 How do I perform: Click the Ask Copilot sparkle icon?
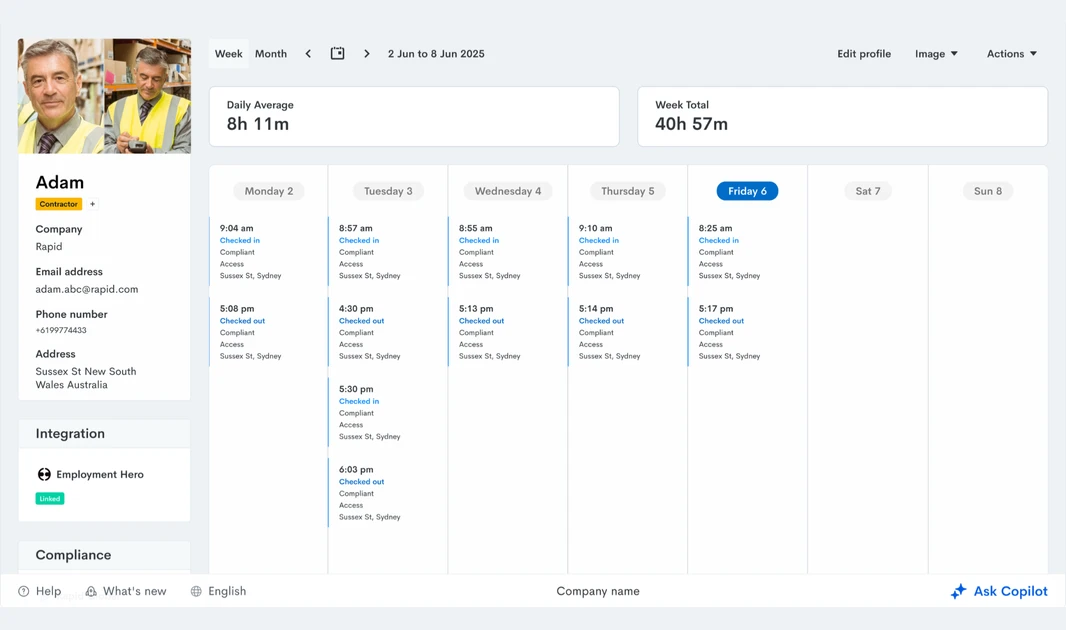pyautogui.click(x=959, y=591)
